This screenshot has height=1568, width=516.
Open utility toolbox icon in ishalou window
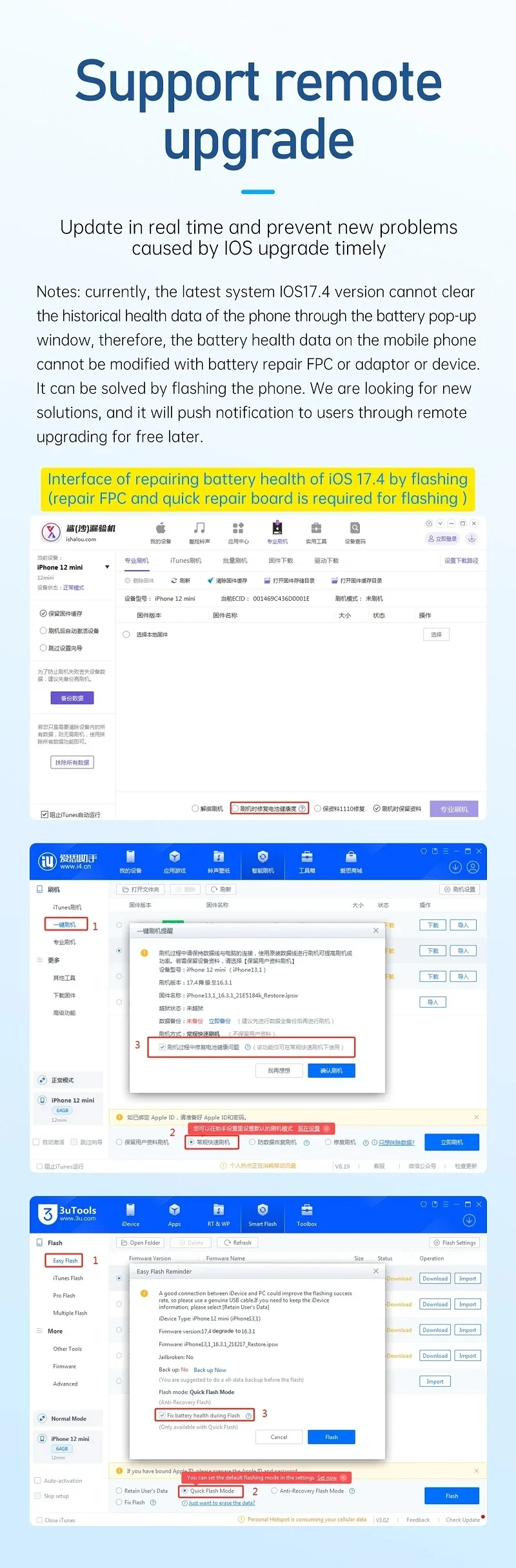[316, 533]
